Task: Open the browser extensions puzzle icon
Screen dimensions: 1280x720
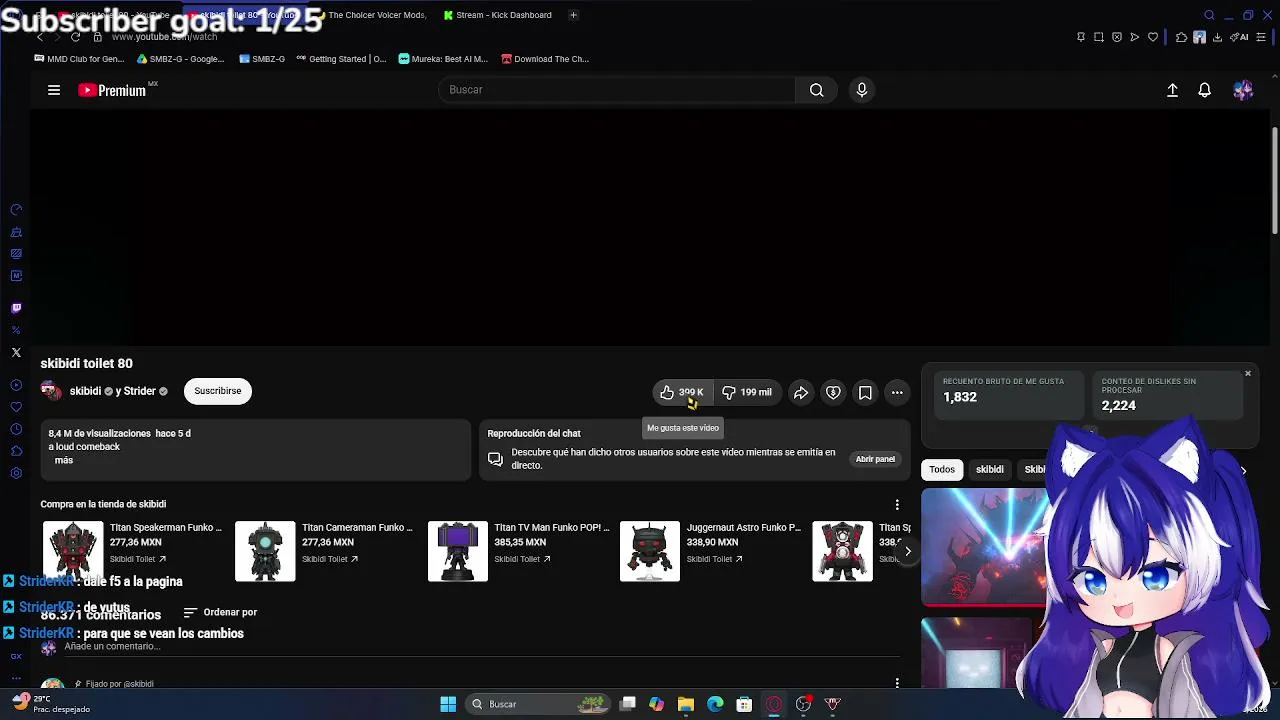Action: point(1181,37)
